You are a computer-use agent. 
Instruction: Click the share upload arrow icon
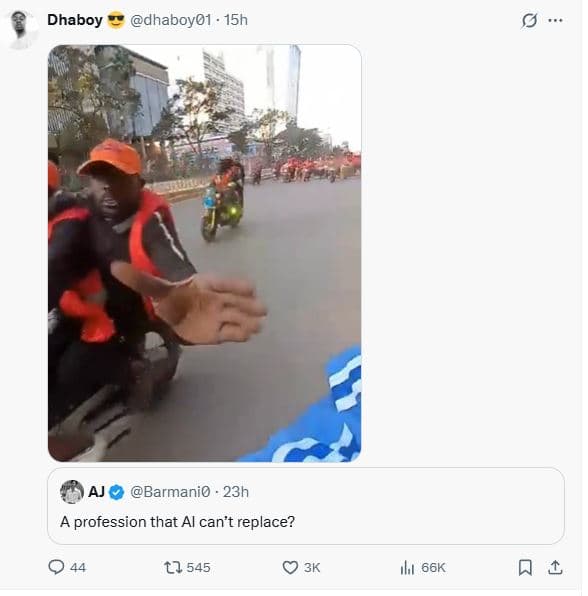[555, 567]
